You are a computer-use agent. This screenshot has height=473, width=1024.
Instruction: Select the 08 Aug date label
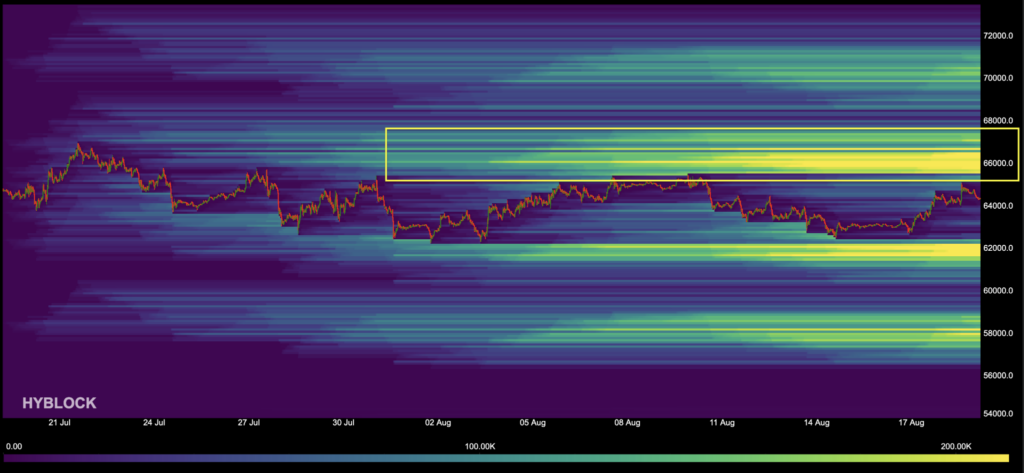[x=628, y=423]
